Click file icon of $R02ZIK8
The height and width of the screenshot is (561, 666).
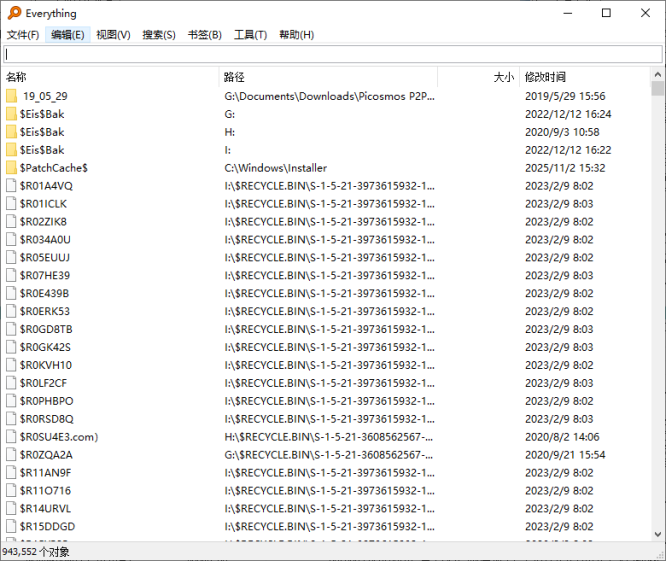(x=11, y=222)
